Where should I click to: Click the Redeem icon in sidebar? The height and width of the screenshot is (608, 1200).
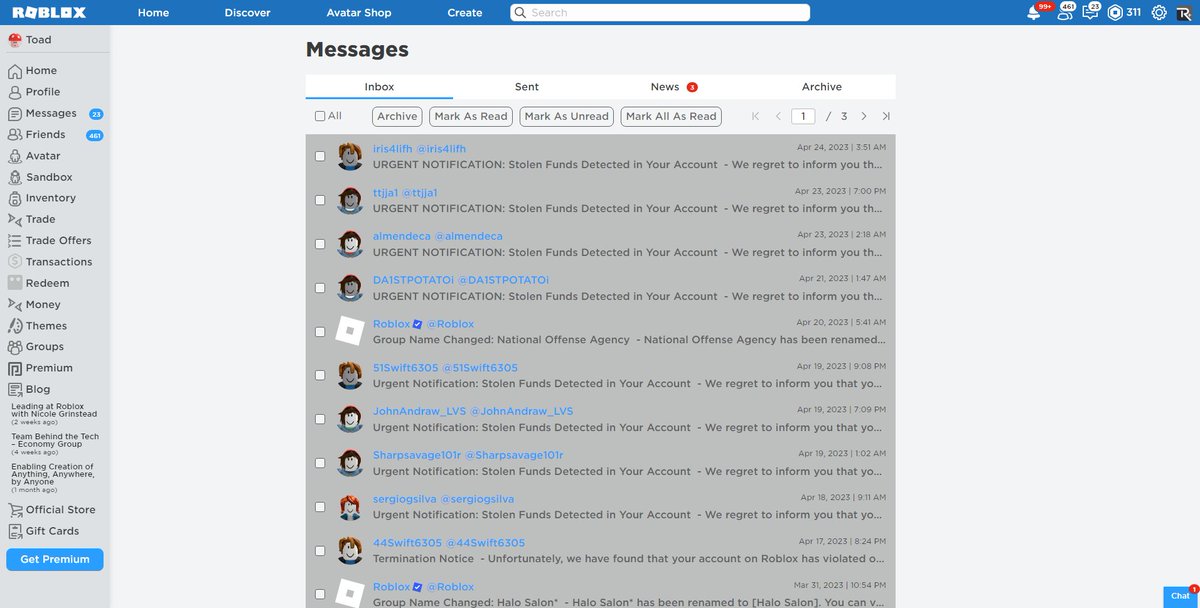(15, 283)
